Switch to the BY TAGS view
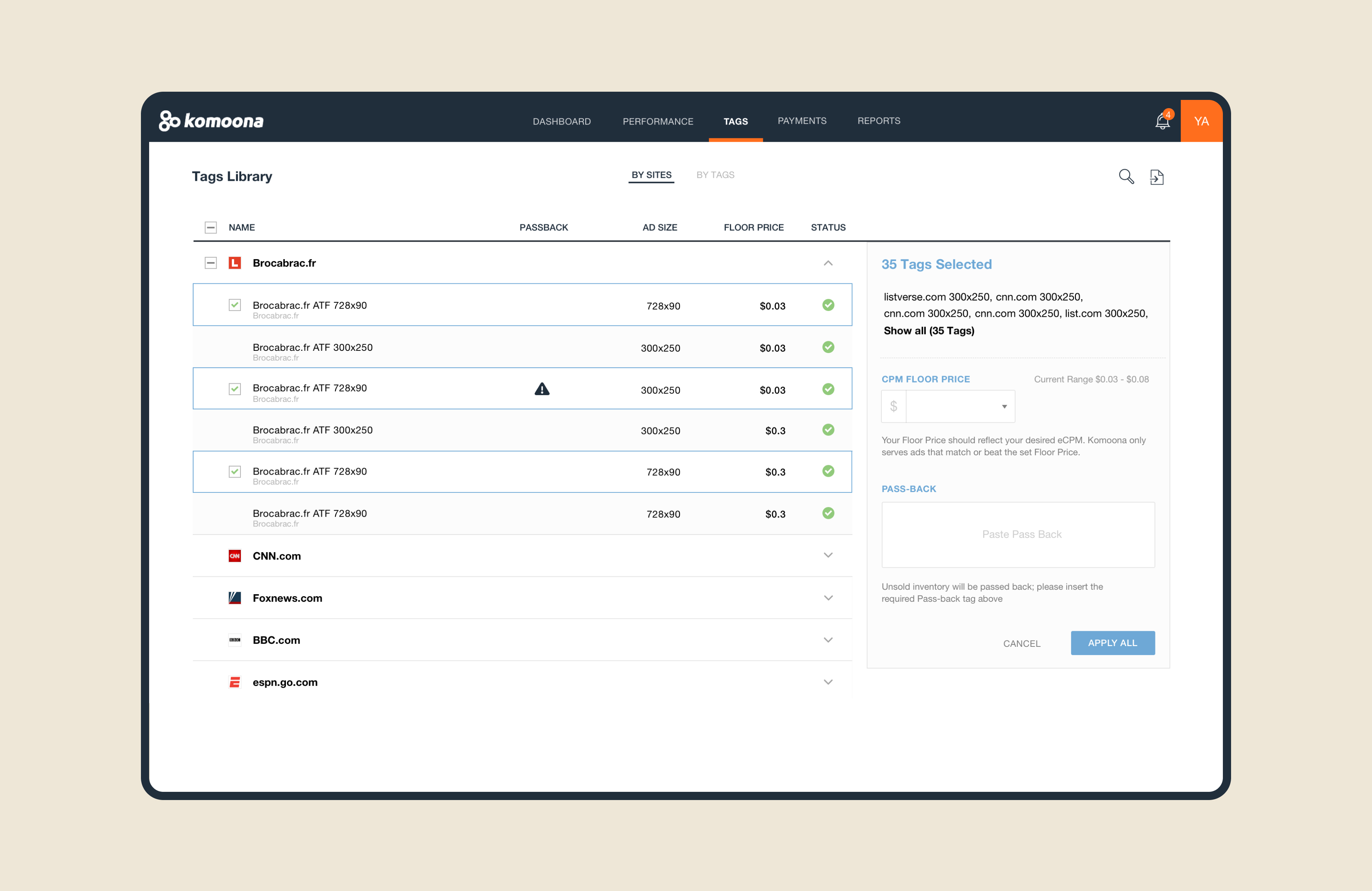1372x891 pixels. pos(715,174)
